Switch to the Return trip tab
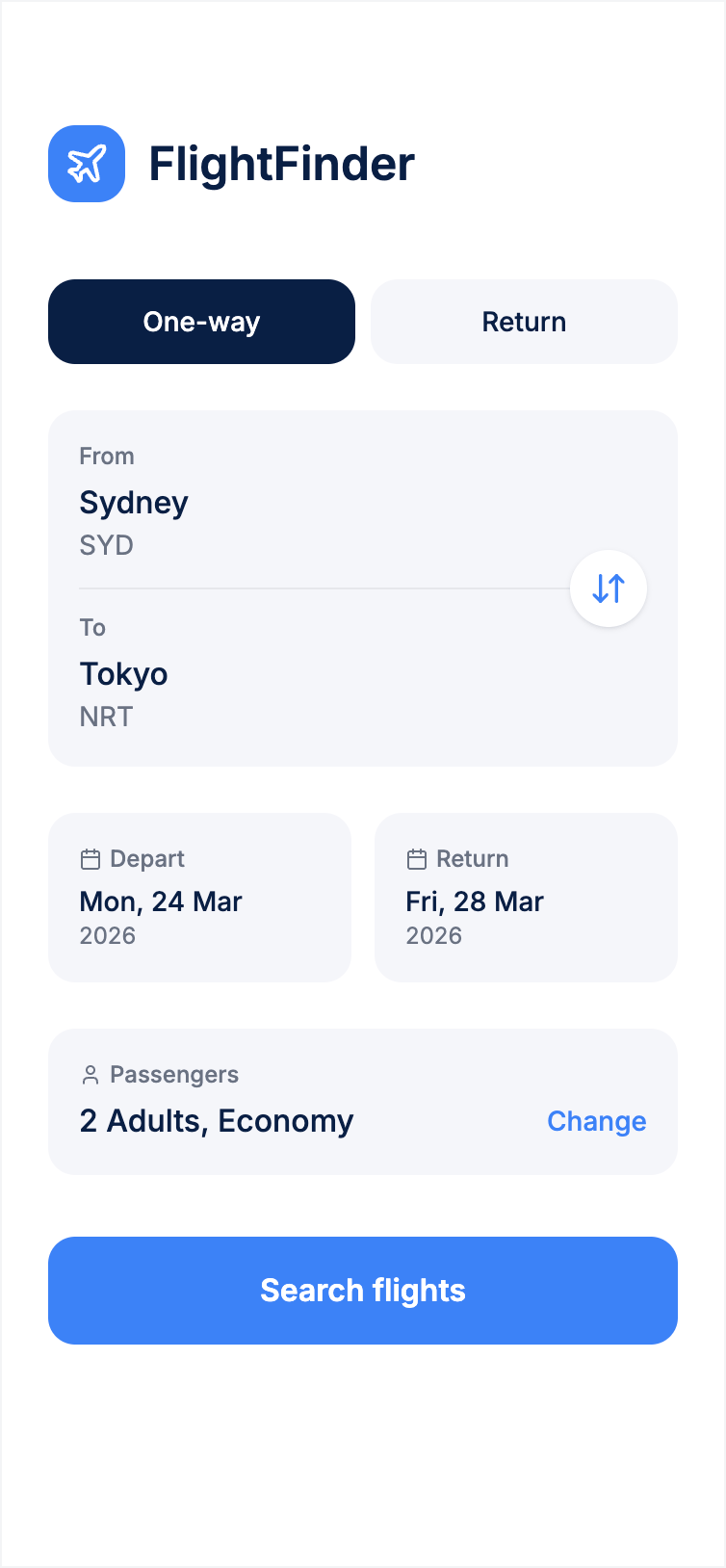The image size is (726, 1568). coord(524,322)
